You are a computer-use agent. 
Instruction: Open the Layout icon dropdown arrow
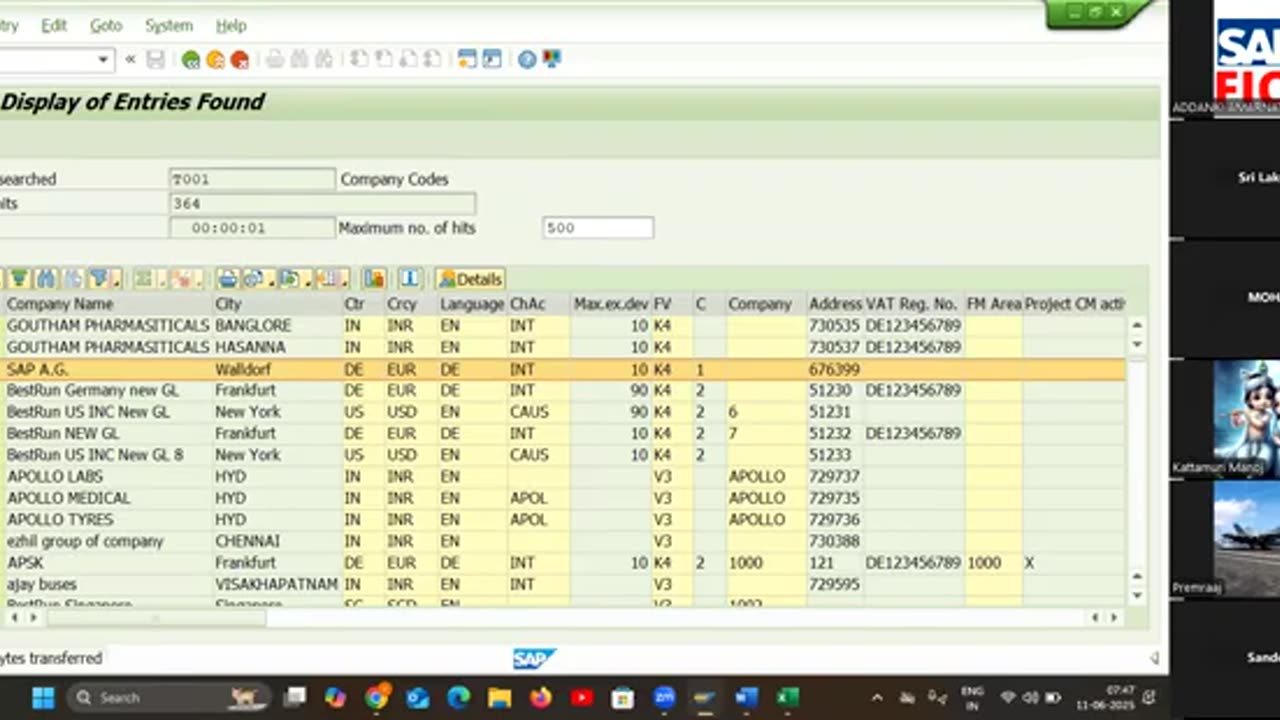(345, 281)
